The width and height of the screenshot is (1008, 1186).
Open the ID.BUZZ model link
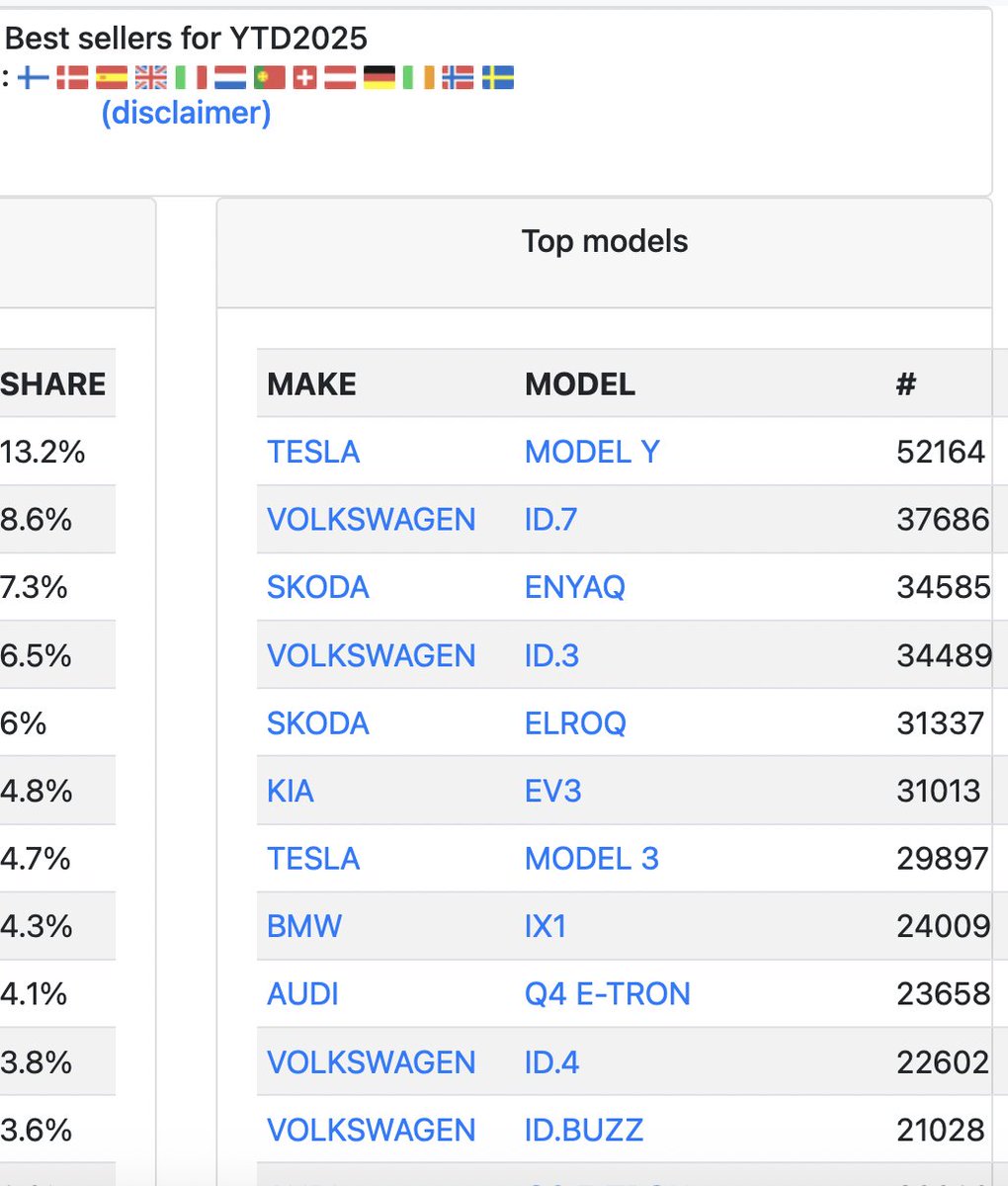pyautogui.click(x=584, y=1130)
